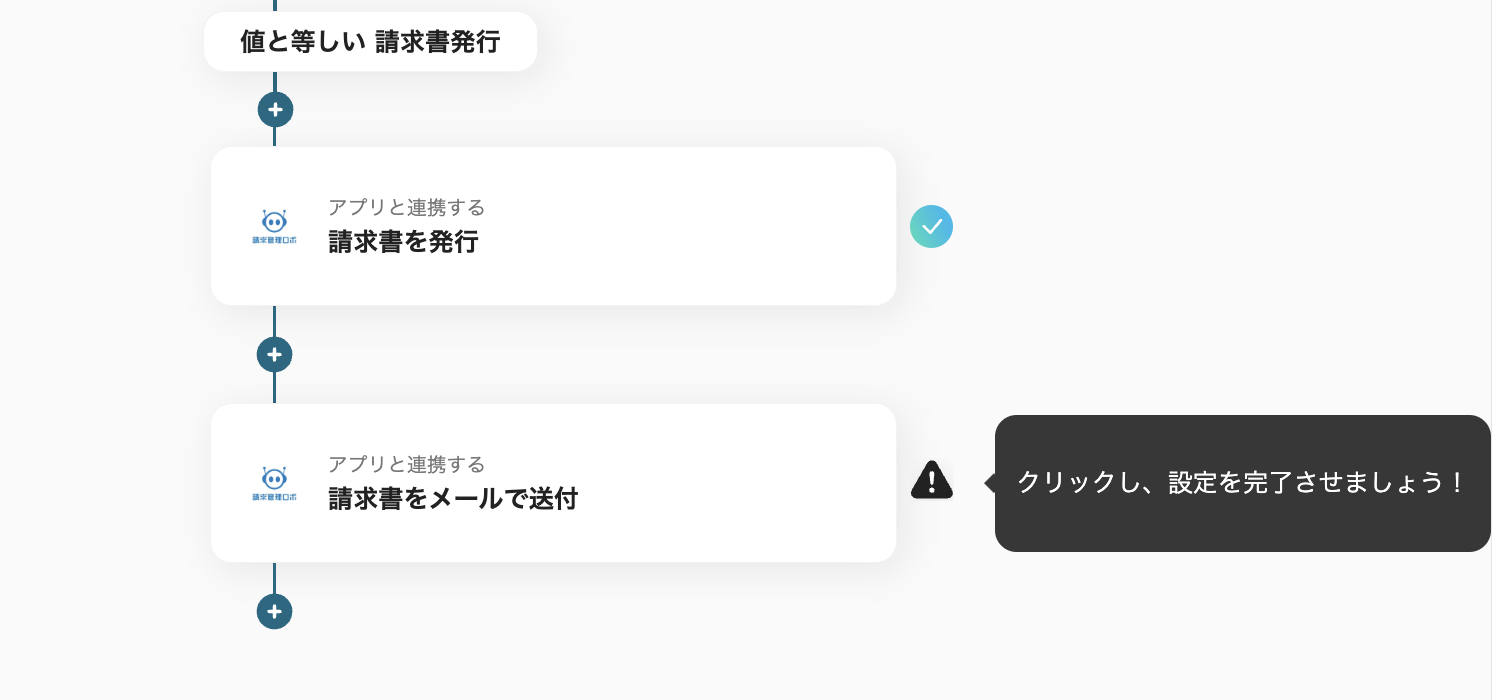Click the green checkmark beside 請求書を発行
This screenshot has width=1496, height=700.
931,227
